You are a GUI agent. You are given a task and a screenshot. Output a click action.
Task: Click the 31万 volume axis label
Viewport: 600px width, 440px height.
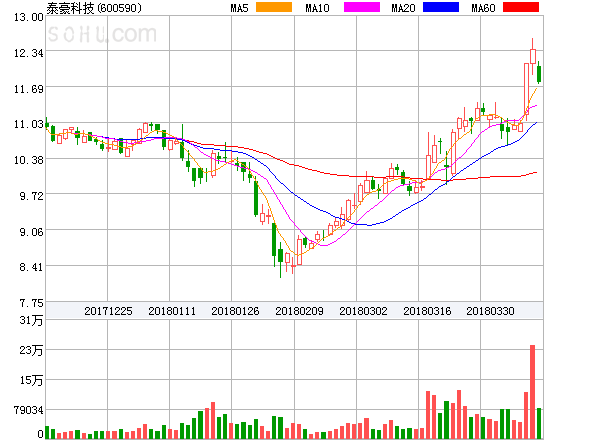(31, 320)
